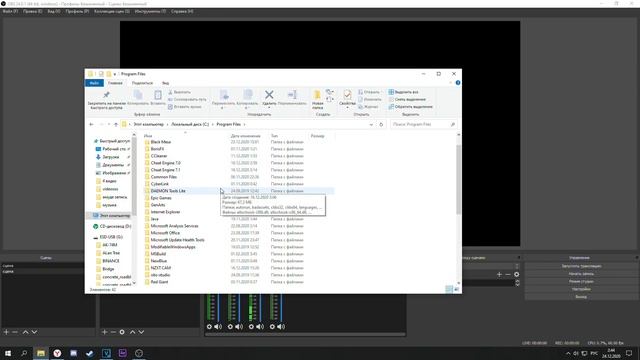Open OBS Studio icon on Windows taskbar
This screenshot has width=640, height=360.
click(x=139, y=353)
